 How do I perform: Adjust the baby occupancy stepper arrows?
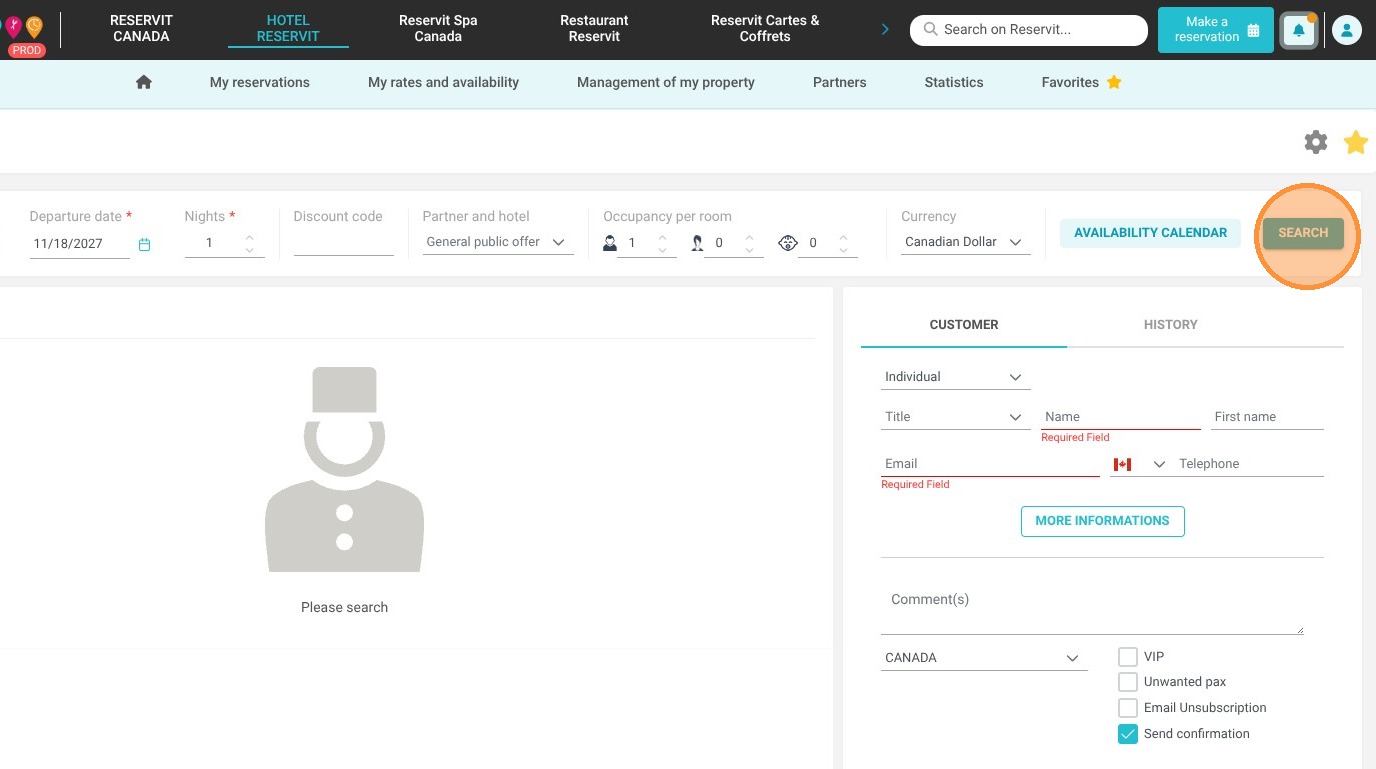click(x=843, y=243)
